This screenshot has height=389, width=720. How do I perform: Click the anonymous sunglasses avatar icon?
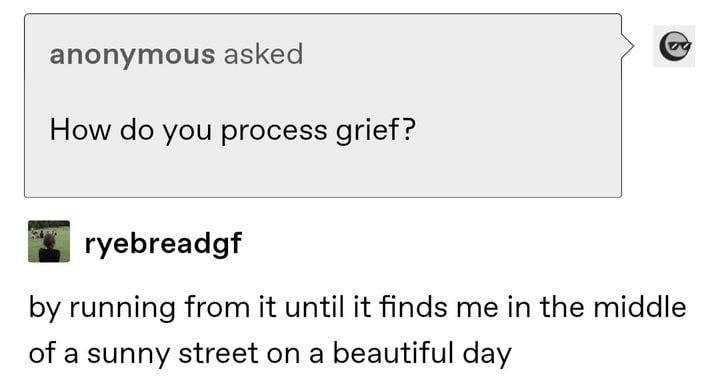[x=674, y=46]
